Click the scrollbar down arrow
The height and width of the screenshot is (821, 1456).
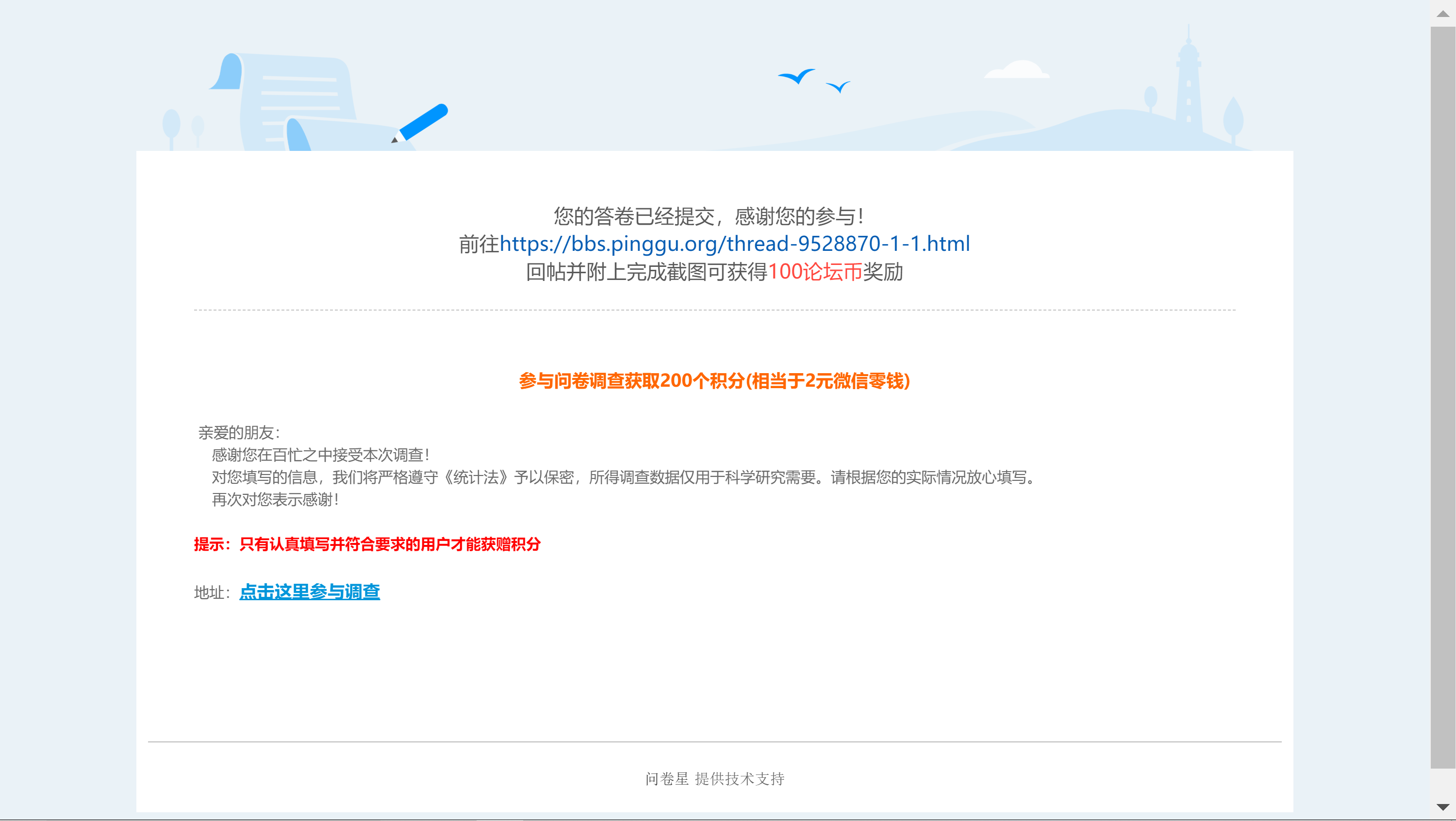1442,807
